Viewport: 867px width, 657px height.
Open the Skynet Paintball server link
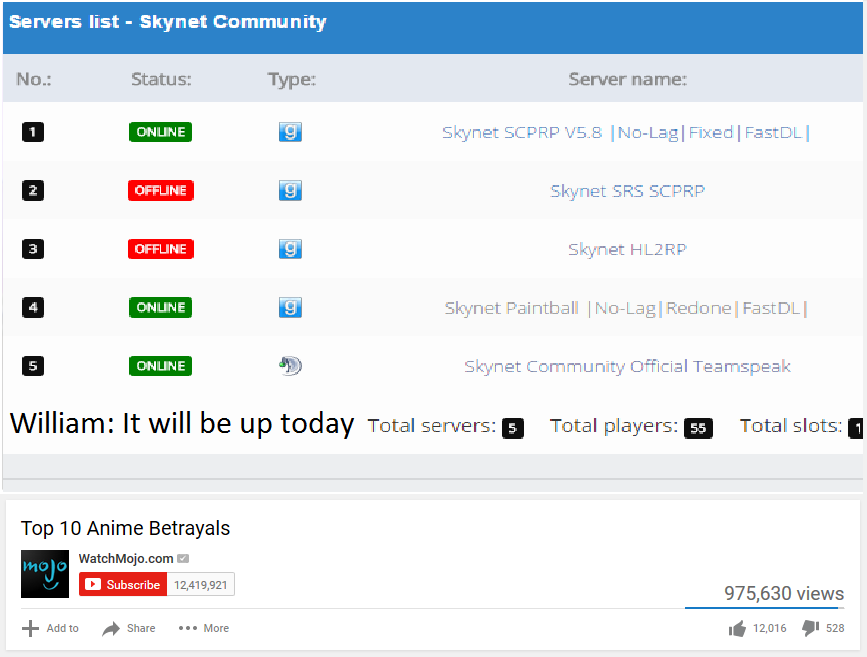point(625,308)
